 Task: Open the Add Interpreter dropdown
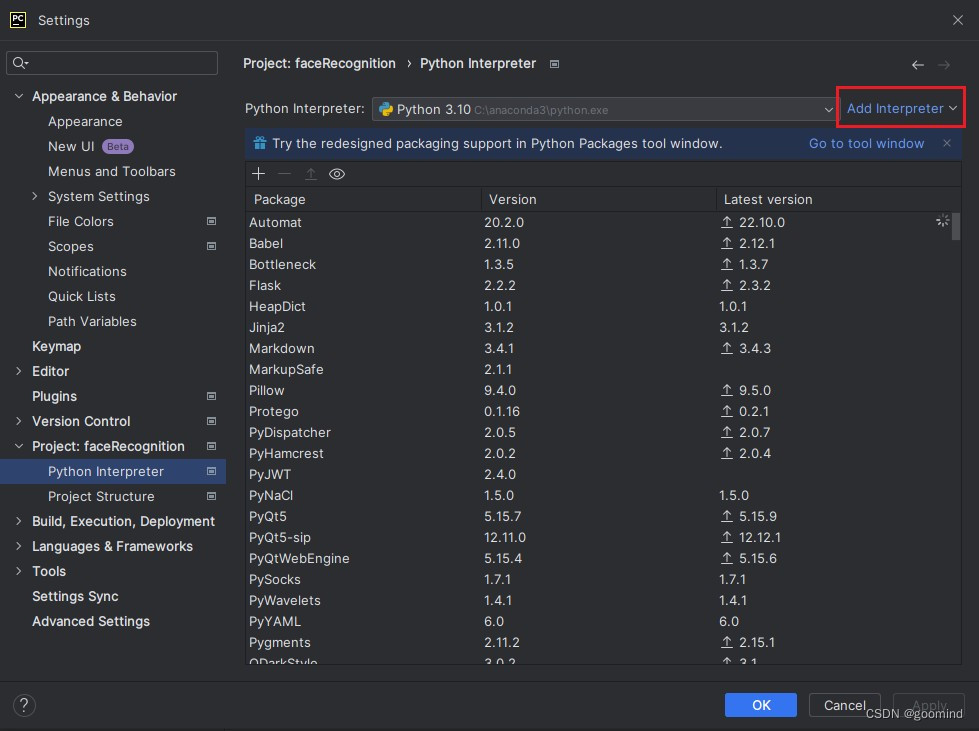(x=902, y=108)
